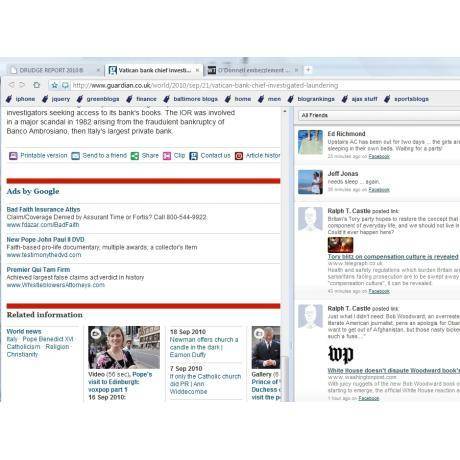This screenshot has height=460, width=460.
Task: Bookmark page with the star icon
Action: tap(55, 85)
